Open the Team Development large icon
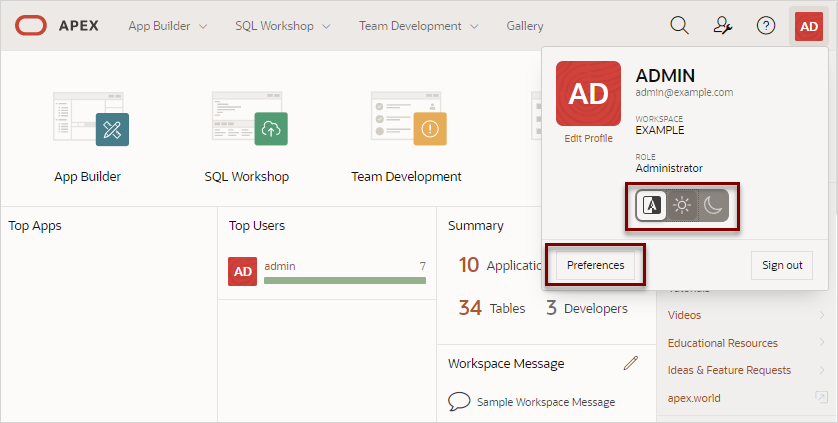The image size is (838, 423). 409,119
